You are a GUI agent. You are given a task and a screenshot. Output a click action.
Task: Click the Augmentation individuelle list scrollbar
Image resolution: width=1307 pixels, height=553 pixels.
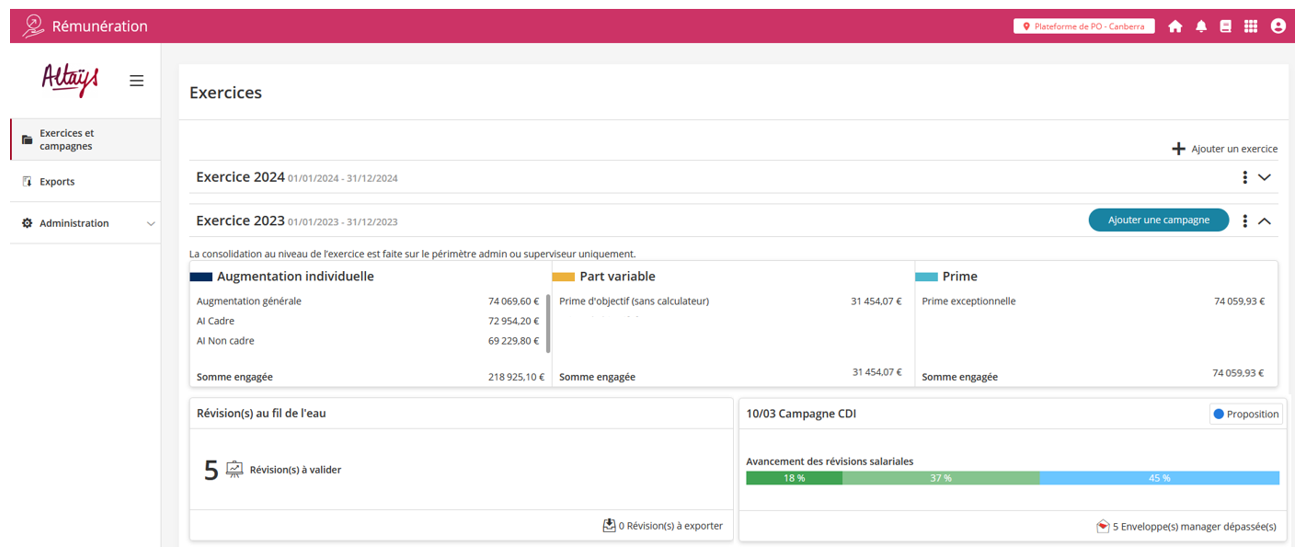(548, 323)
